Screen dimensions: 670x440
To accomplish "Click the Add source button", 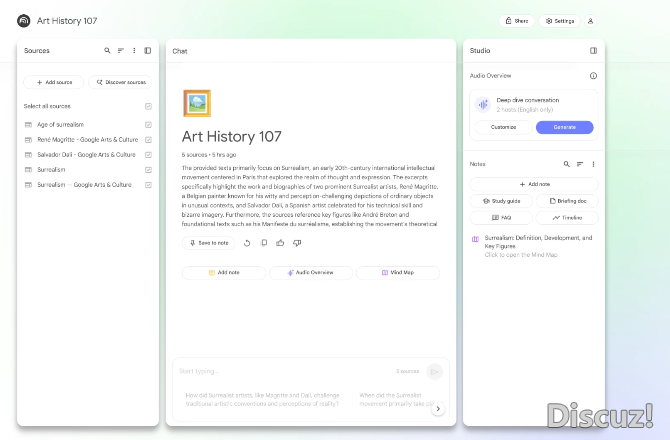I will coord(53,82).
